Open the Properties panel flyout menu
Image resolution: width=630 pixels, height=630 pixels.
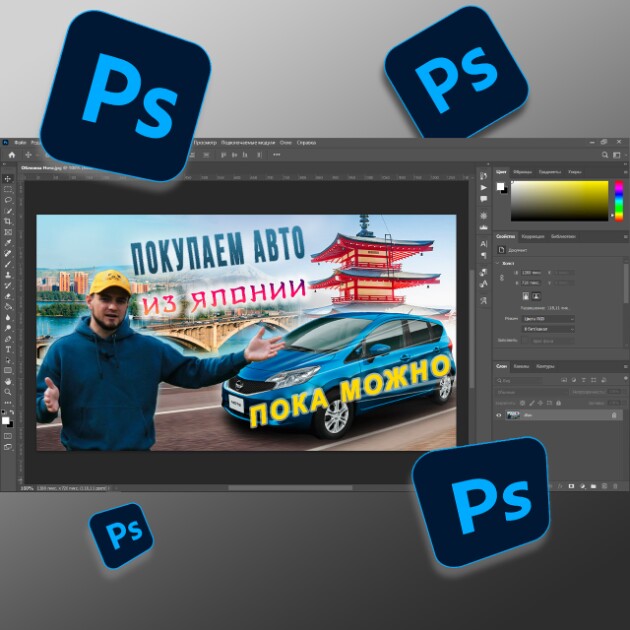pos(626,237)
